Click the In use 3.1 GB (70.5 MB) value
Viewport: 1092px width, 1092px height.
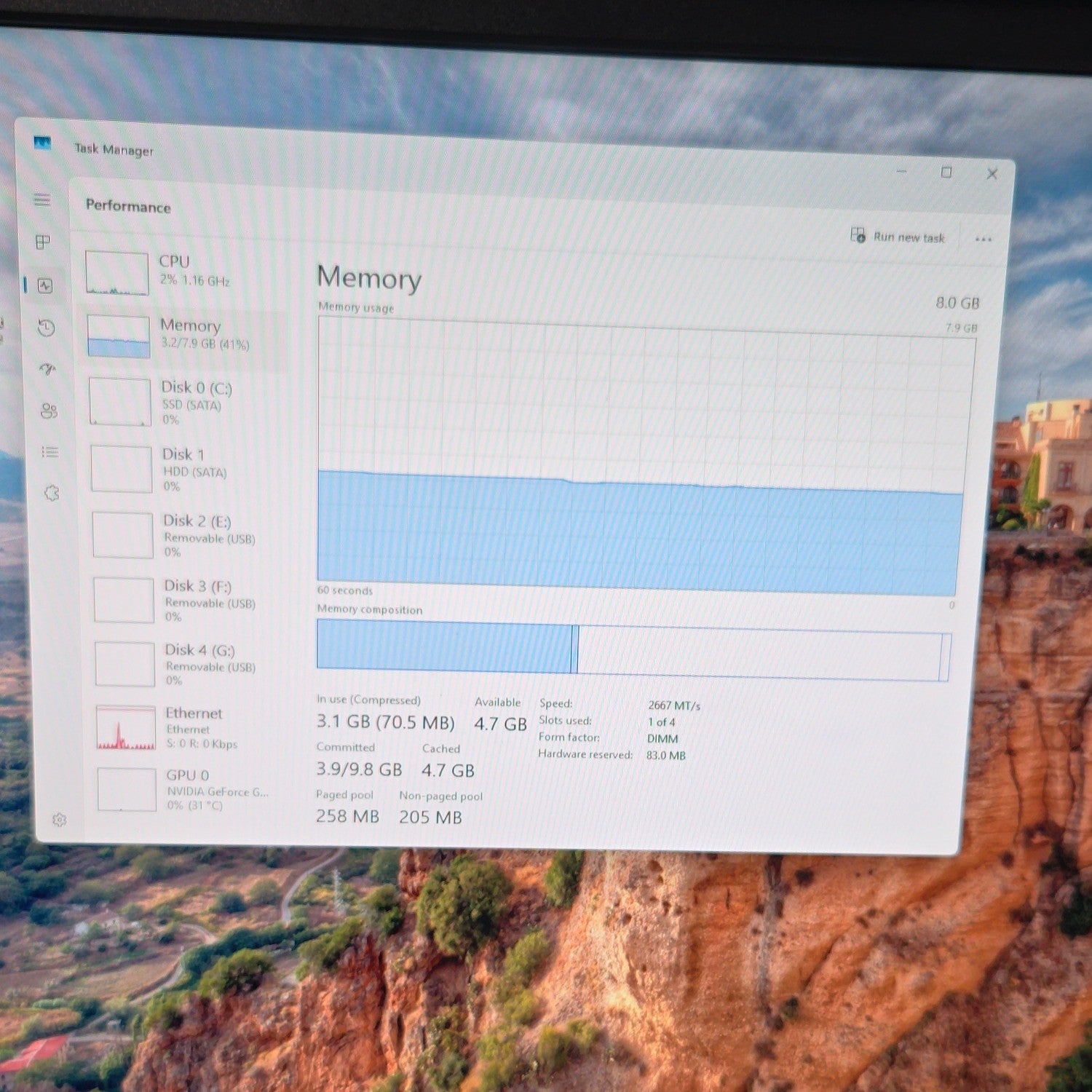385,722
